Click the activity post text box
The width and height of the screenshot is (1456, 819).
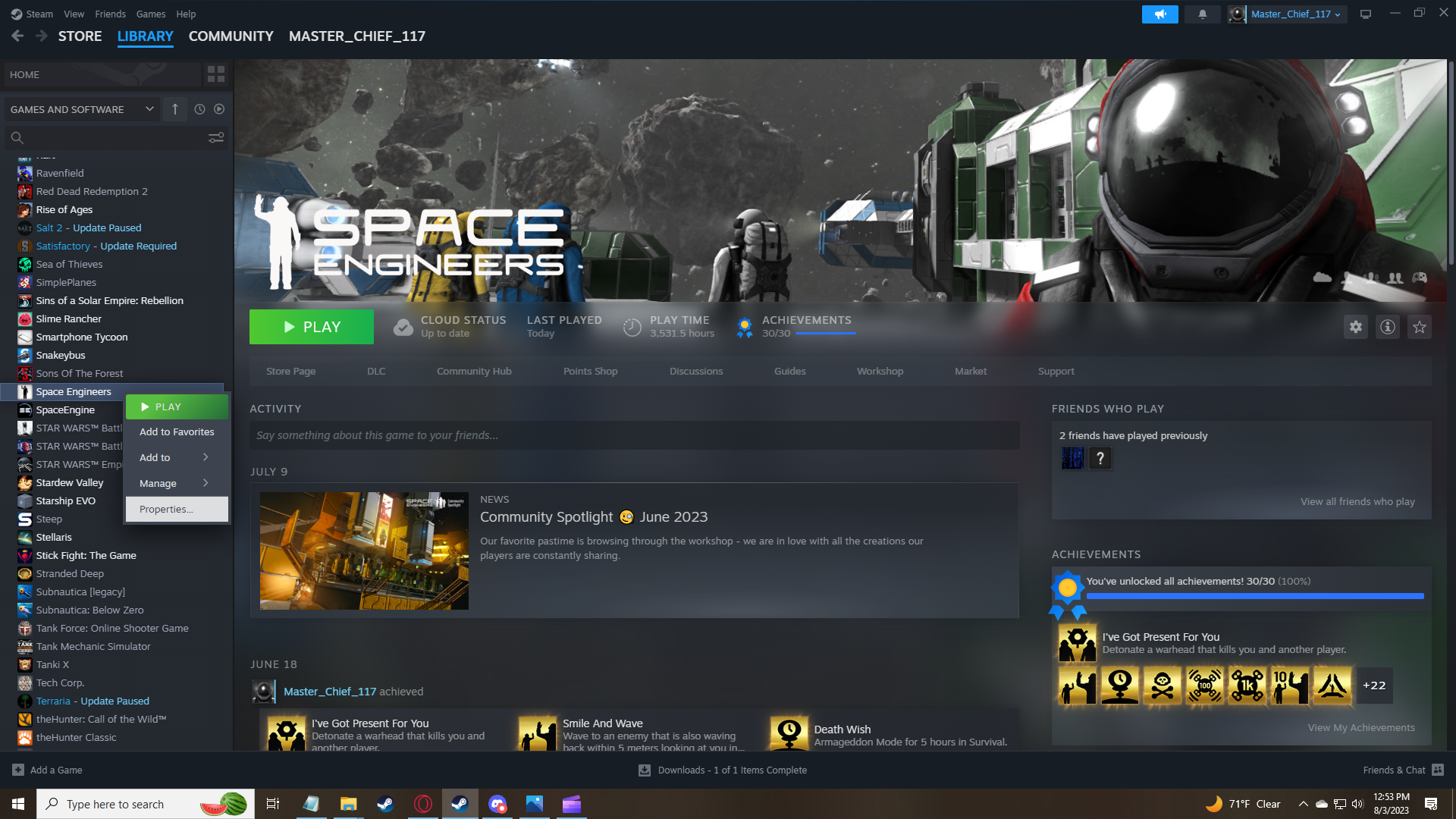point(635,435)
